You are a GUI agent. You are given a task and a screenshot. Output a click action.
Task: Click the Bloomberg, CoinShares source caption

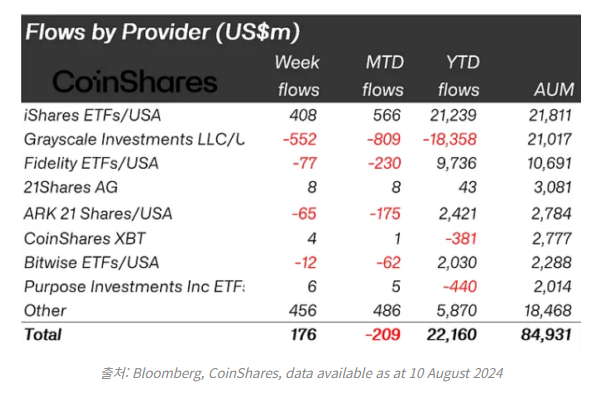pyautogui.click(x=302, y=373)
